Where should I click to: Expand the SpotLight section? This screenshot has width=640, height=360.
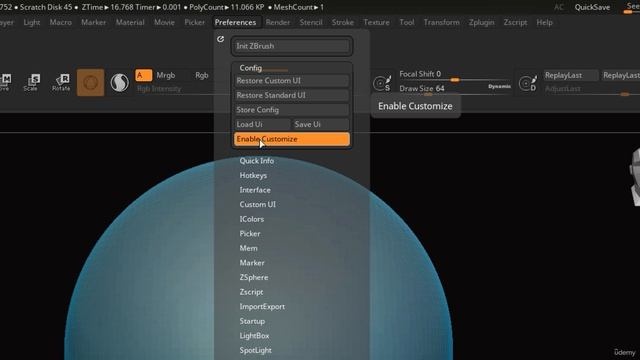(256, 350)
